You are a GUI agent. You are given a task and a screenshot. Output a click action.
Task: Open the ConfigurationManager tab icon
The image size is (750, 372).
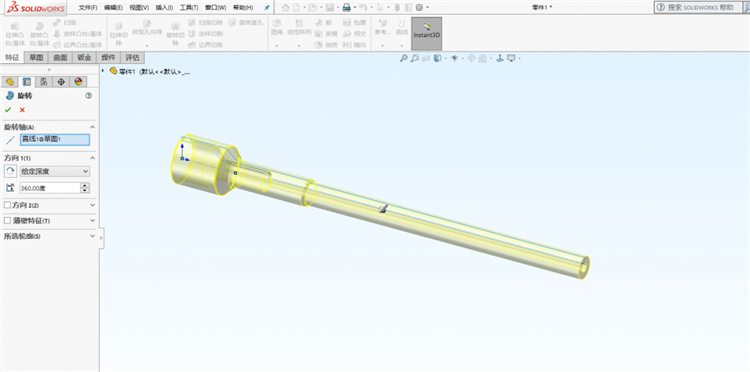44,81
